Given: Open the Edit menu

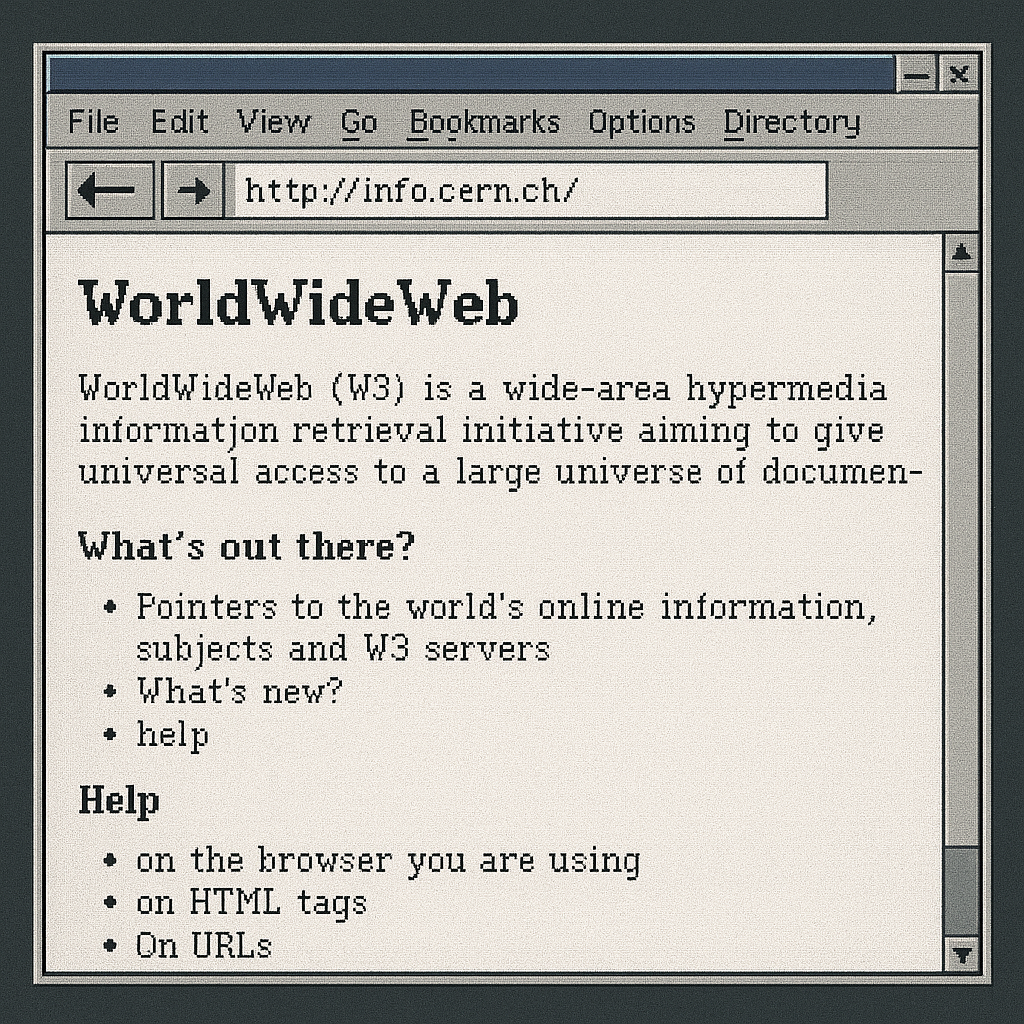Looking at the screenshot, I should click(x=180, y=122).
